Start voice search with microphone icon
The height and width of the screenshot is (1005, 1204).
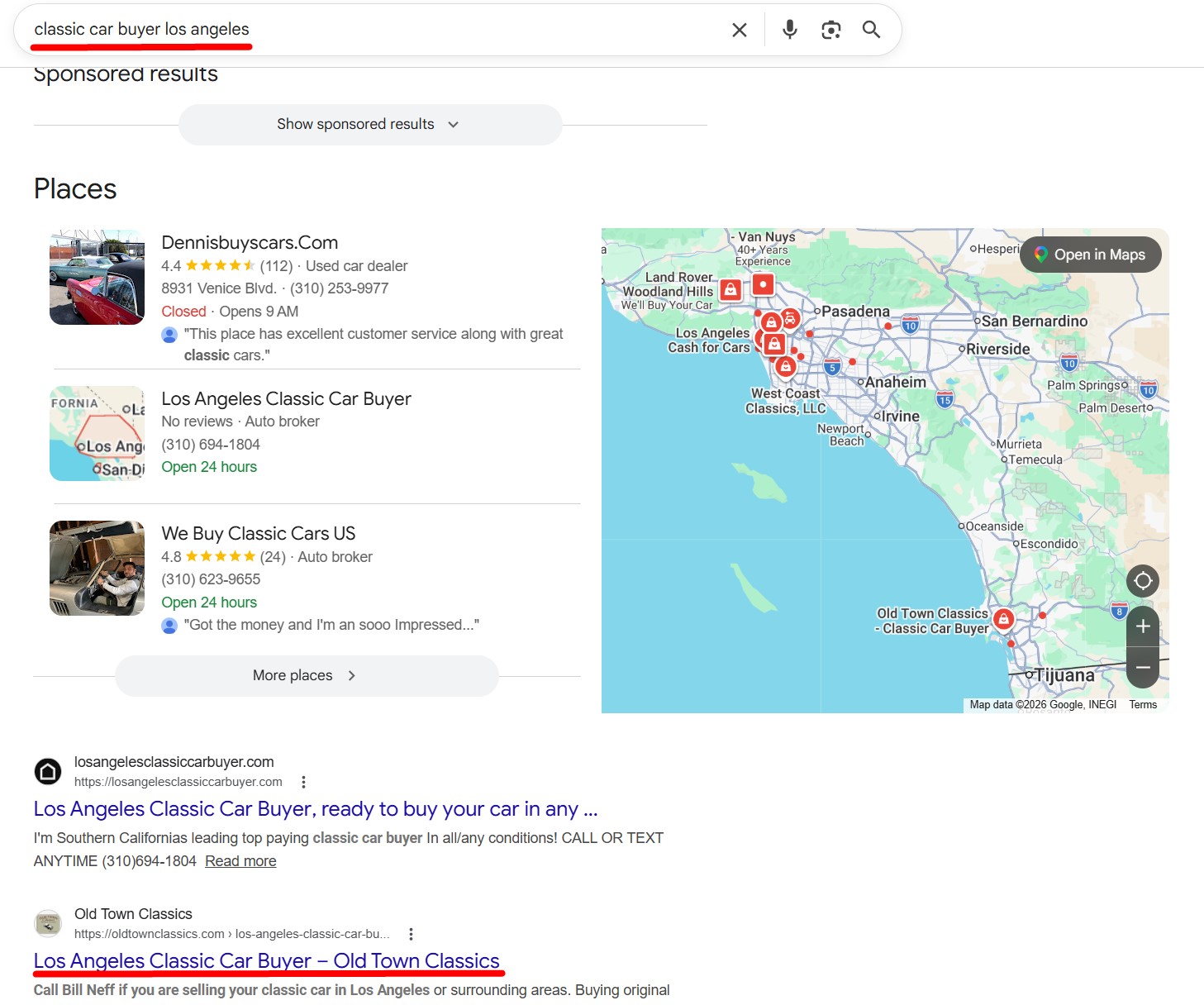click(x=789, y=30)
